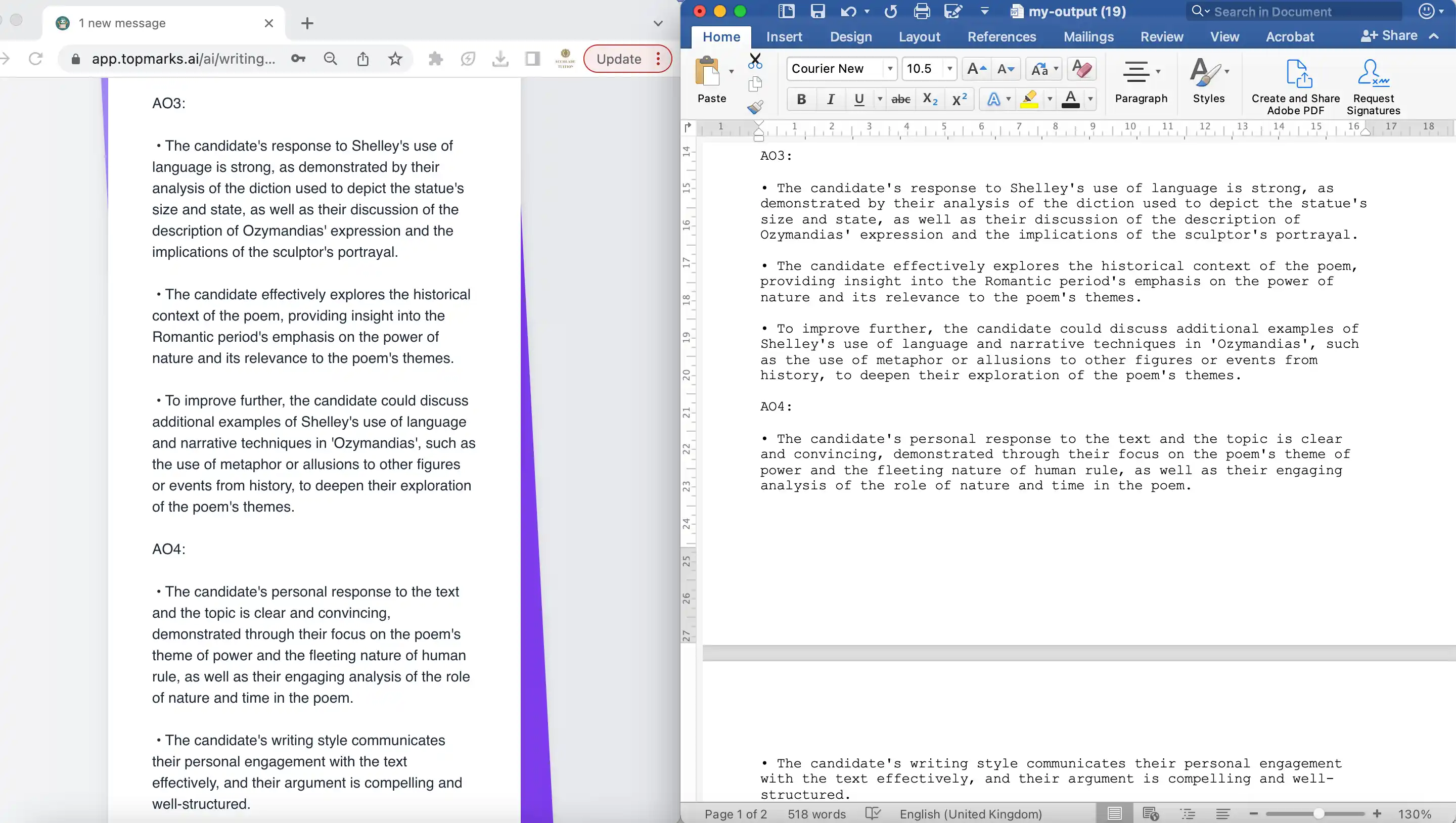The image size is (1456, 823).
Task: Click the password key icon in Chrome
Action: [x=298, y=59]
